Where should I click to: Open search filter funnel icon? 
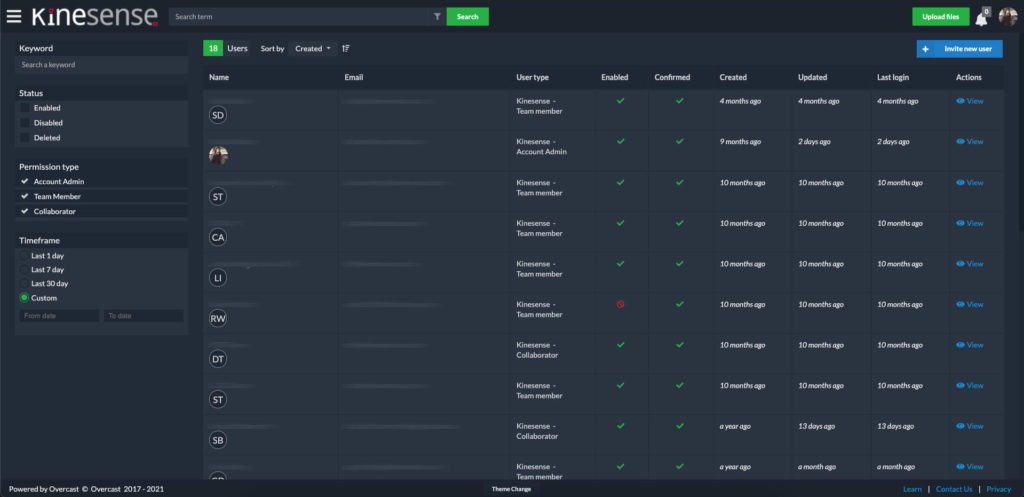click(437, 16)
